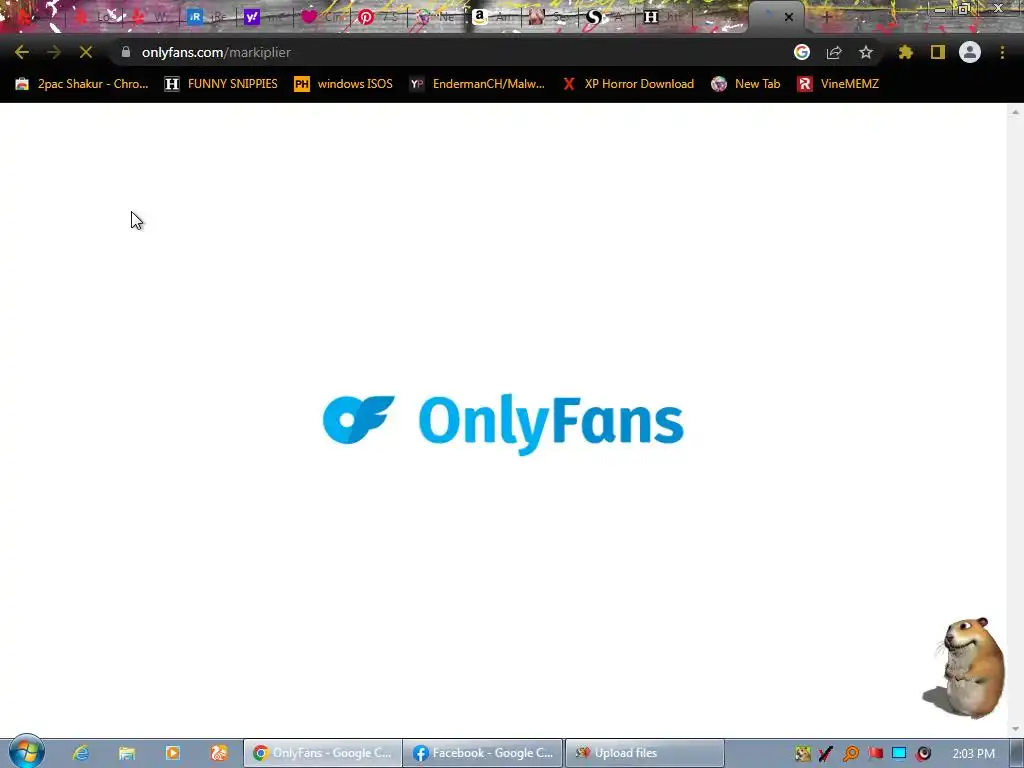This screenshot has height=768, width=1024.
Task: View site information via the lock icon
Action: point(126,52)
